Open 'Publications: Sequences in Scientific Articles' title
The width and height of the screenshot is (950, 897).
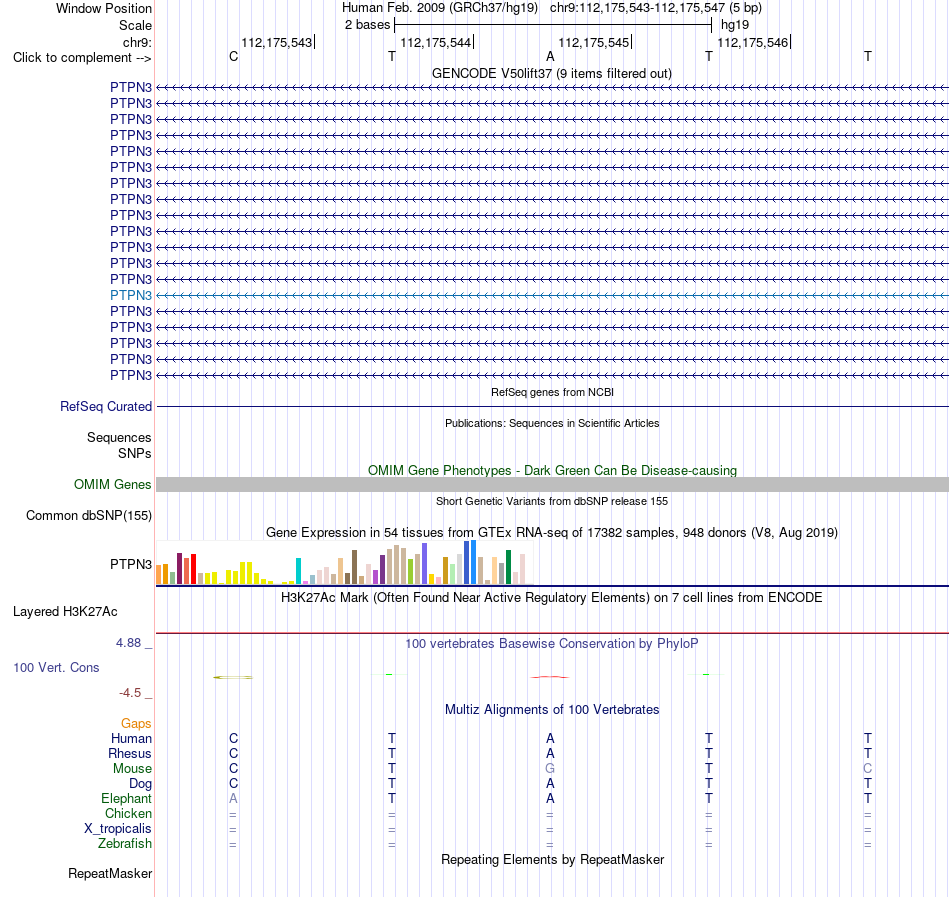(552, 423)
